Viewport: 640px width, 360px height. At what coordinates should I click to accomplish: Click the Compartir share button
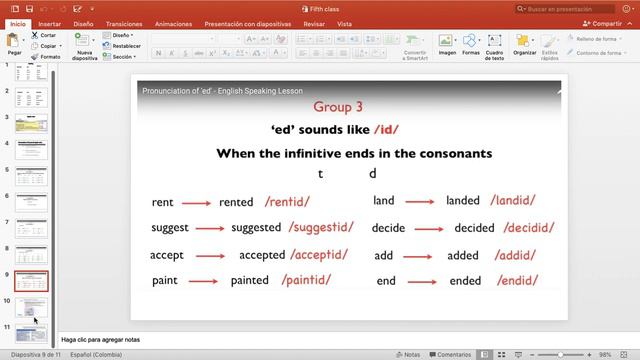(x=602, y=24)
